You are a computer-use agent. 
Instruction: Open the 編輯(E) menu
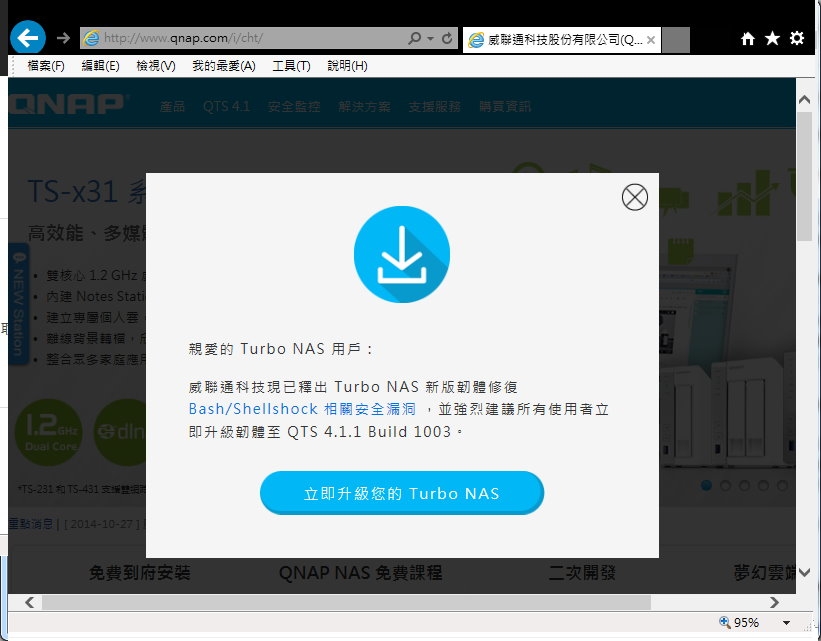tap(101, 66)
